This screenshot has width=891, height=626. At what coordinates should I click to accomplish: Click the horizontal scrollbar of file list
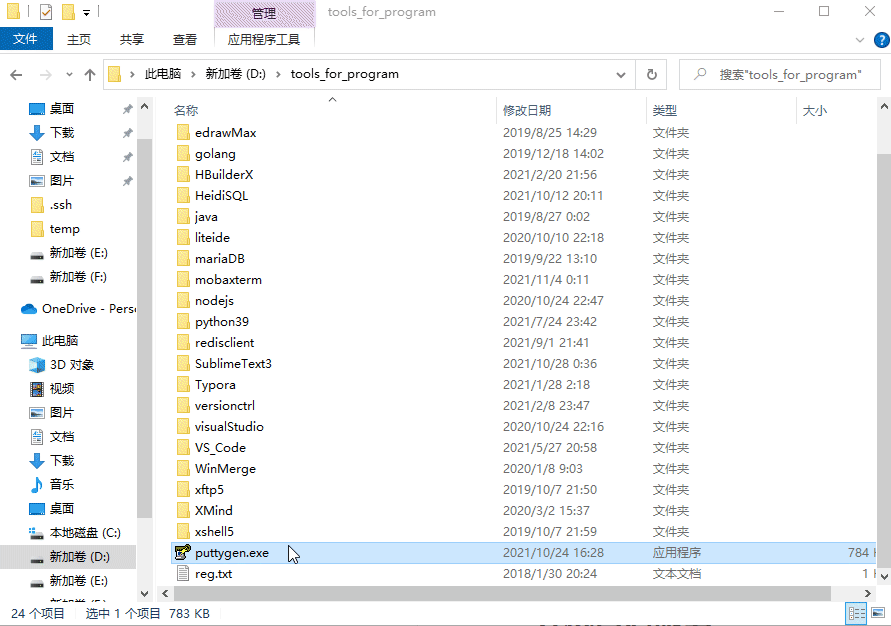coord(502,593)
